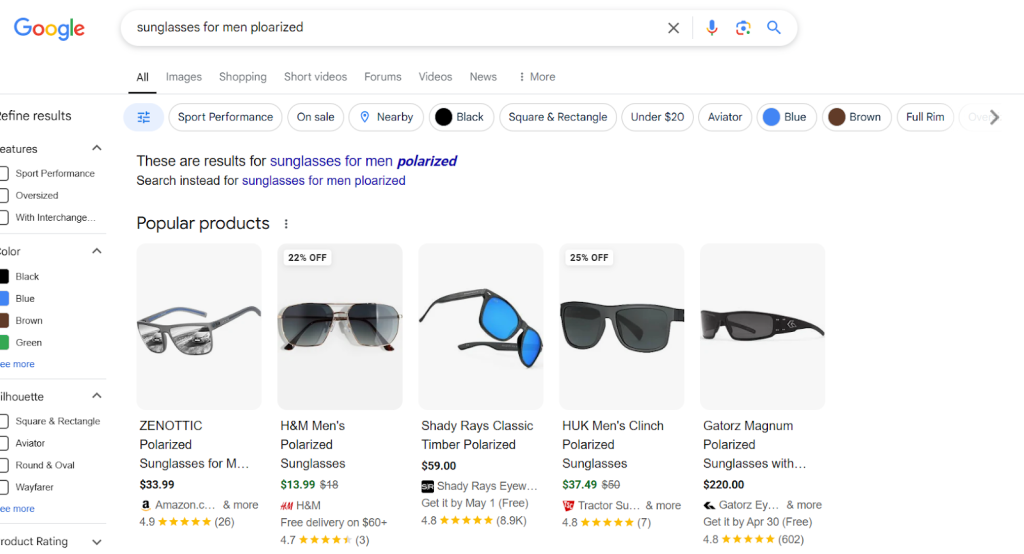Clear the search box with X icon
The height and width of the screenshot is (554, 1024).
(x=674, y=28)
